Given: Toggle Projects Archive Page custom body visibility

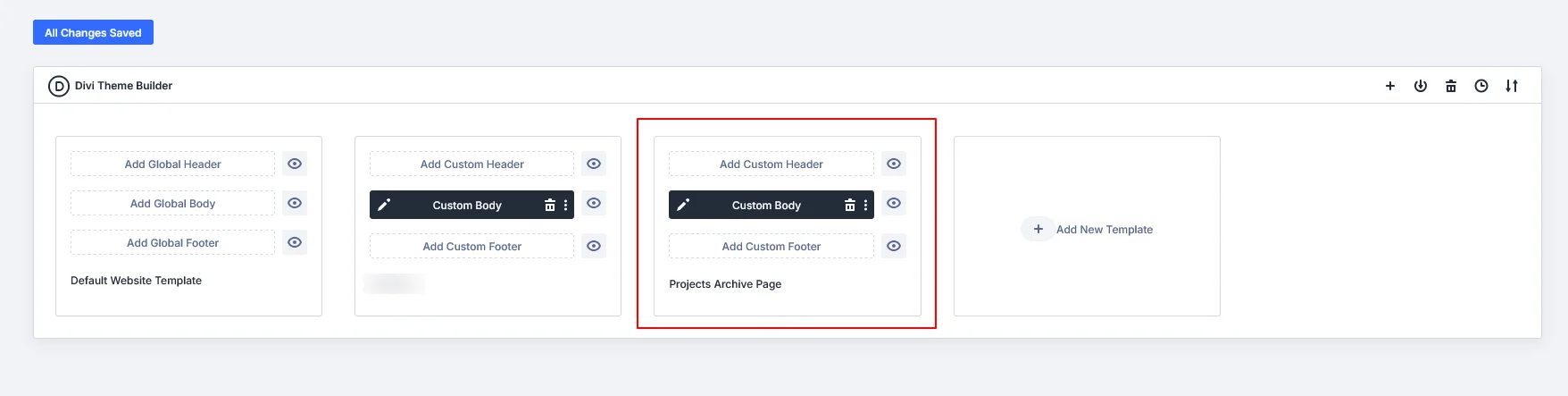Looking at the screenshot, I should point(894,203).
